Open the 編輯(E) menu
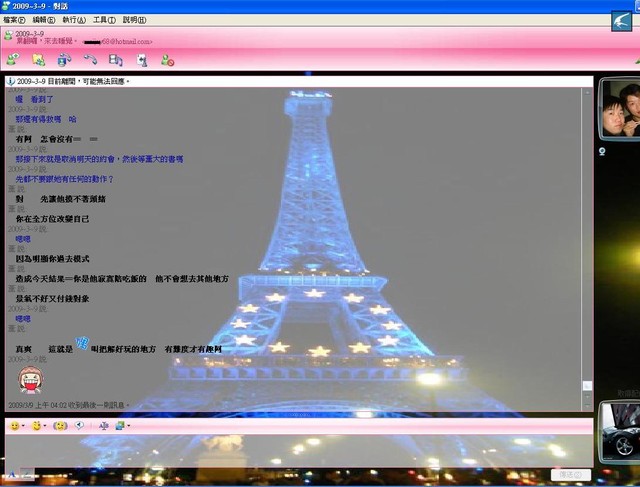This screenshot has width=640, height=487. 44,20
